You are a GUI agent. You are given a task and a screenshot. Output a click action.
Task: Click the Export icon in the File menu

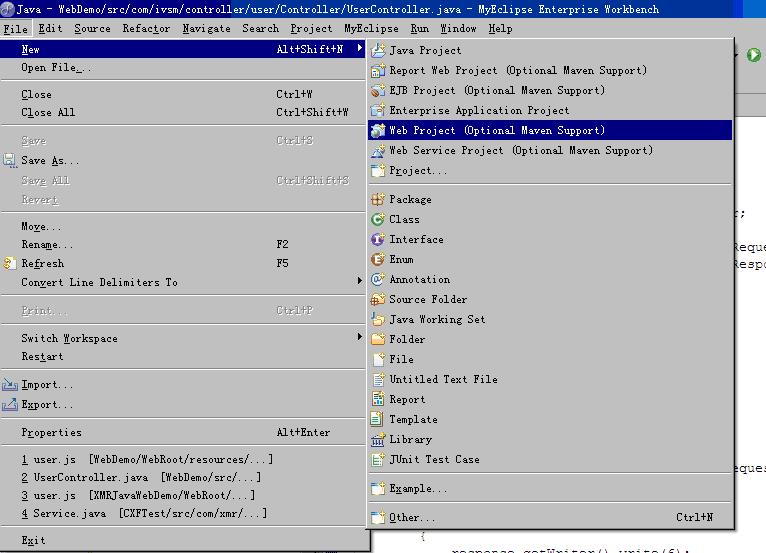10,404
